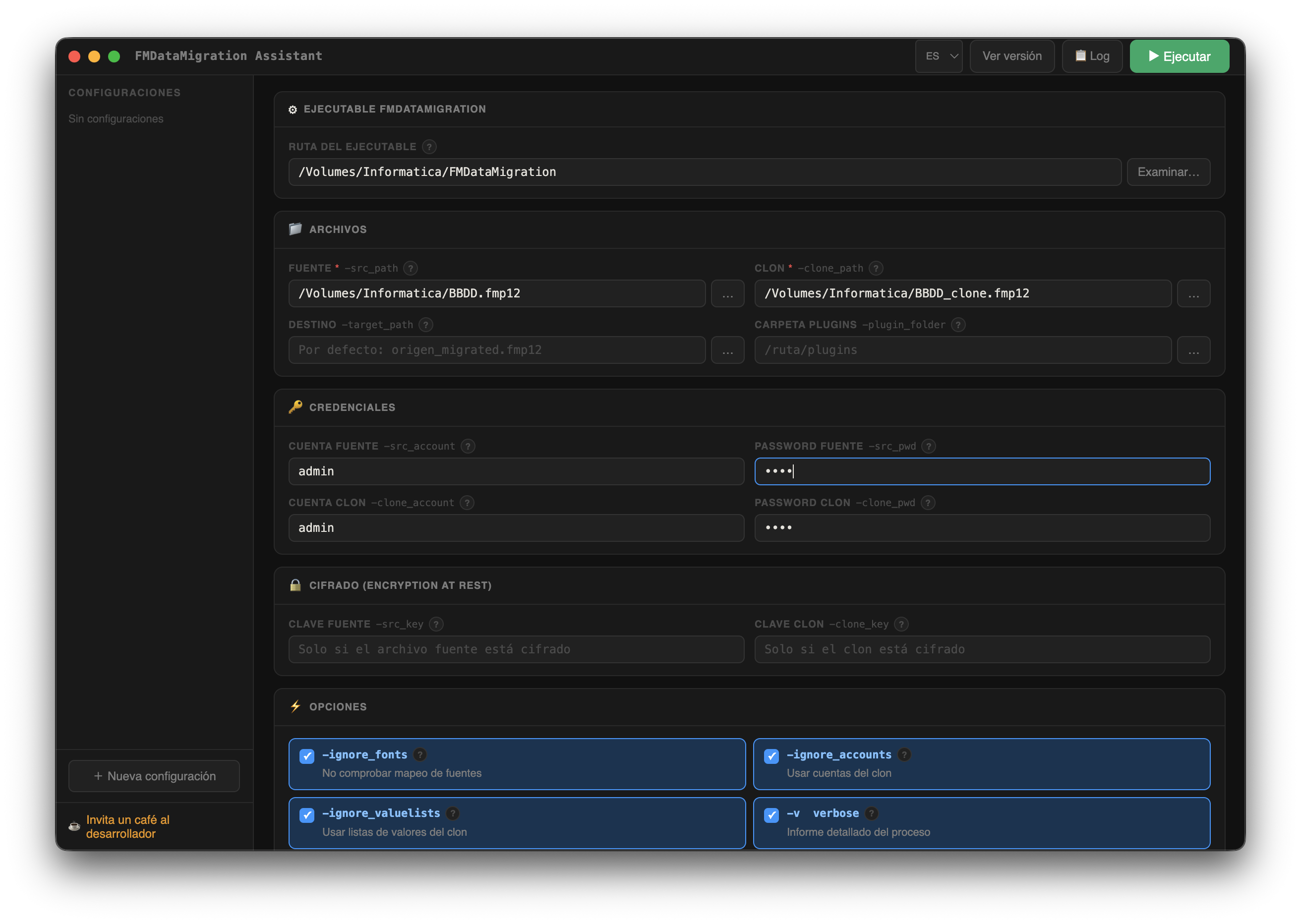The width and height of the screenshot is (1301, 924).
Task: Click 'No comprobar mapeo de fuentes' description
Action: [x=402, y=773]
